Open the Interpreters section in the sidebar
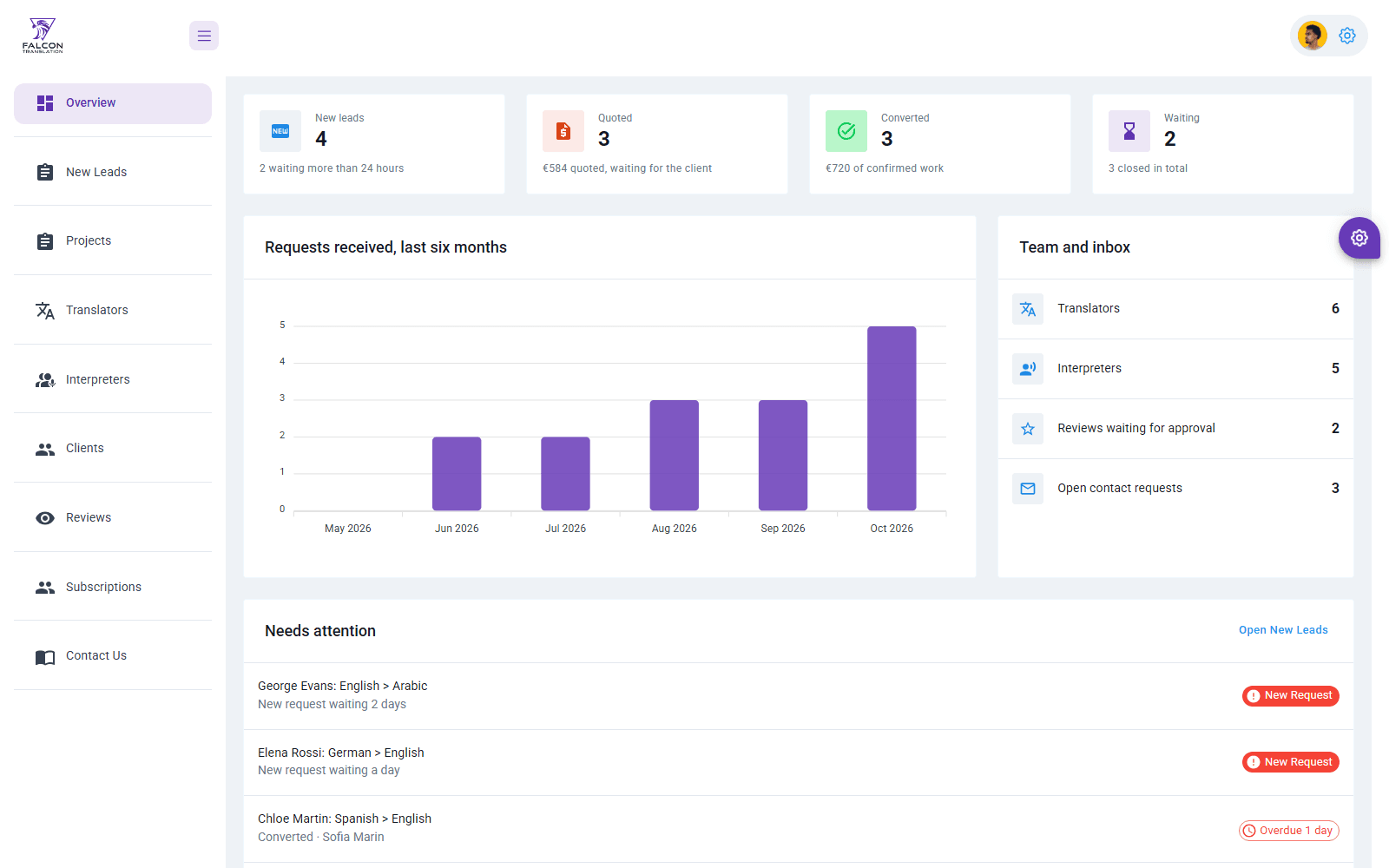Image resolution: width=1389 pixels, height=868 pixels. click(x=113, y=379)
